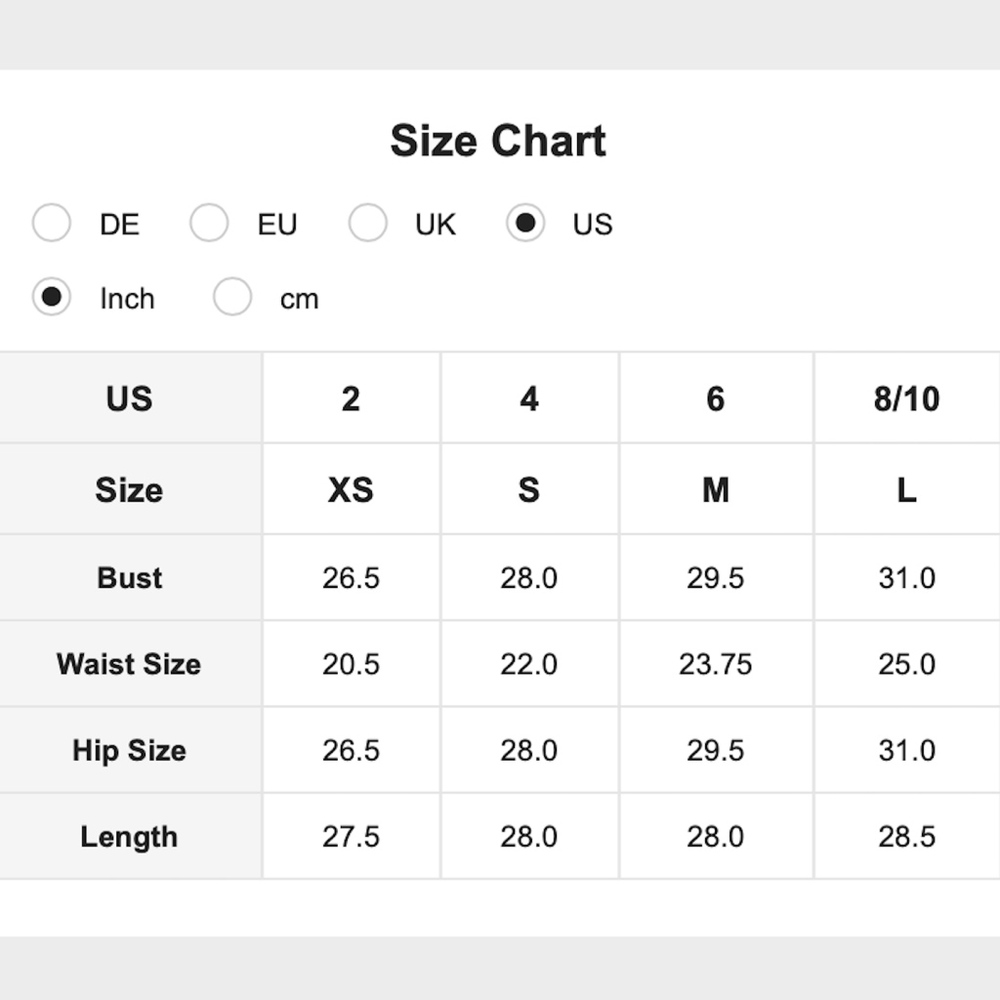1000x1000 pixels.
Task: Click the Waist Size row label
Action: pos(129,664)
